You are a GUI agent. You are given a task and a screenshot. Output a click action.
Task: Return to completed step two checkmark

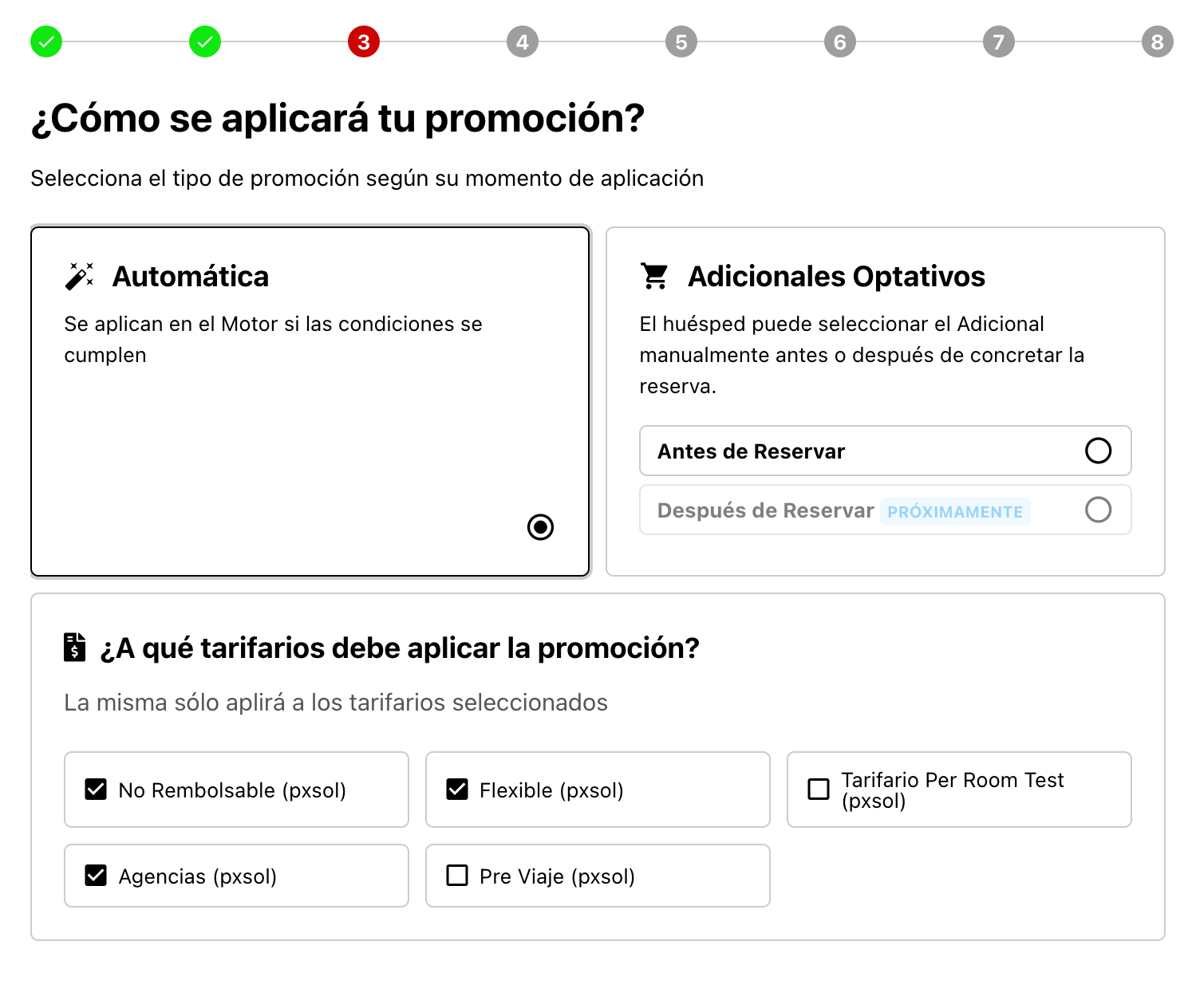(x=205, y=41)
